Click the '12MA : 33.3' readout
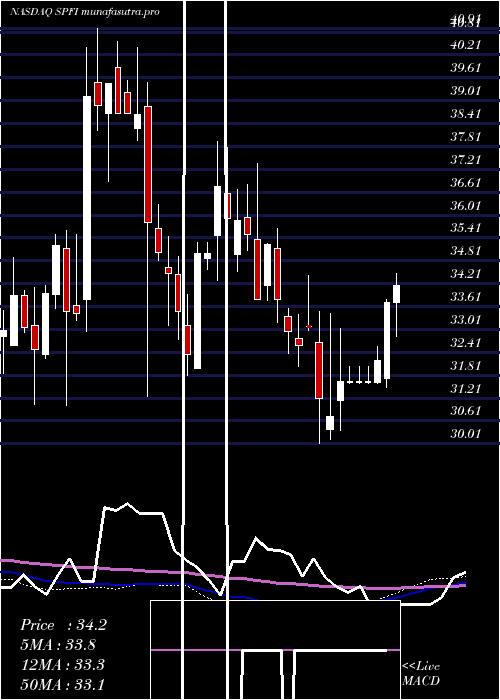This screenshot has width=500, height=700. (63, 665)
